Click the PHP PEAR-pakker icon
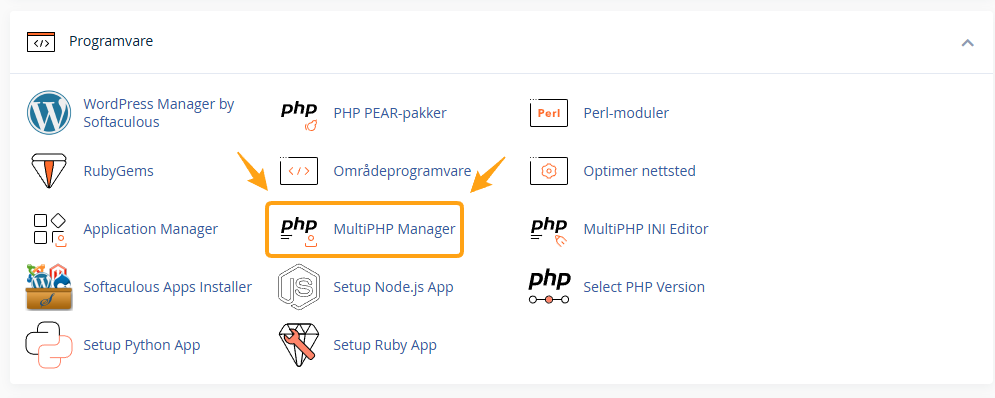This screenshot has width=995, height=398. tap(299, 115)
